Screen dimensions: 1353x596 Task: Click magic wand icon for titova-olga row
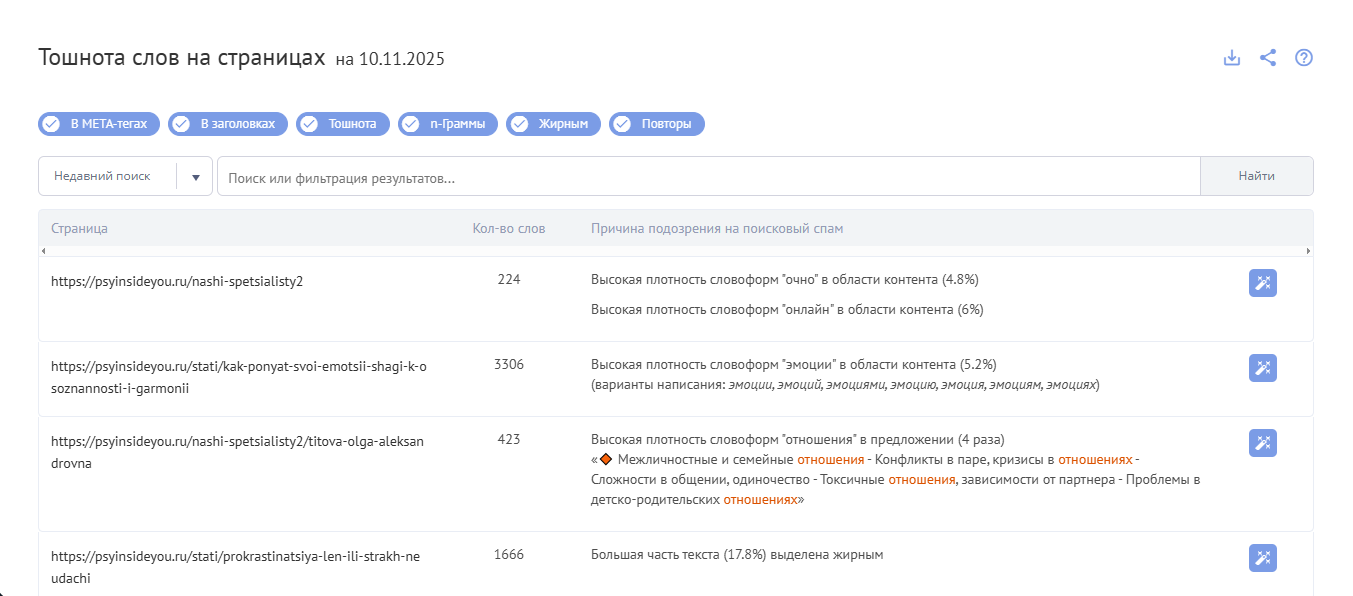(x=1263, y=443)
